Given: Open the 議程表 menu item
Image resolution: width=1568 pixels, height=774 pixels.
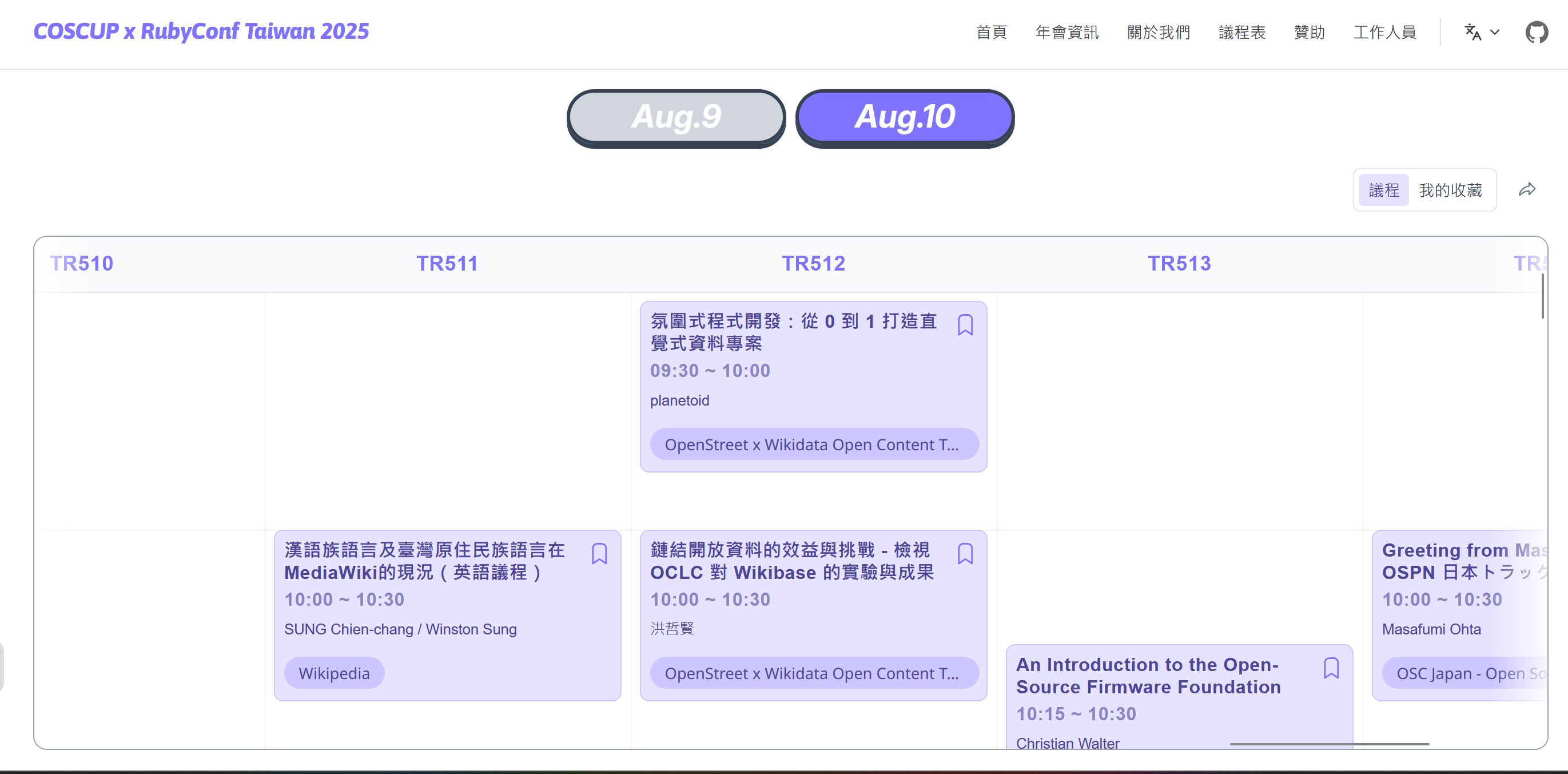Looking at the screenshot, I should pos(1241,32).
